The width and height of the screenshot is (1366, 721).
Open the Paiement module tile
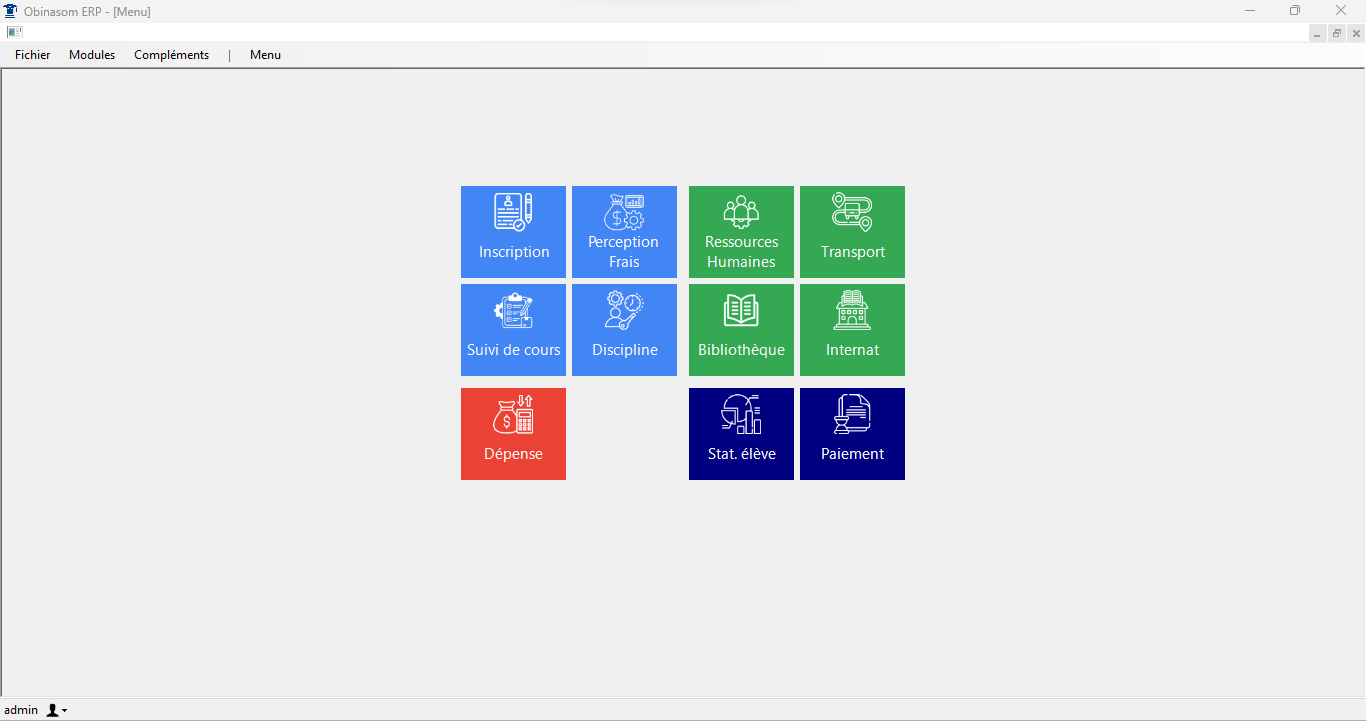tap(852, 434)
